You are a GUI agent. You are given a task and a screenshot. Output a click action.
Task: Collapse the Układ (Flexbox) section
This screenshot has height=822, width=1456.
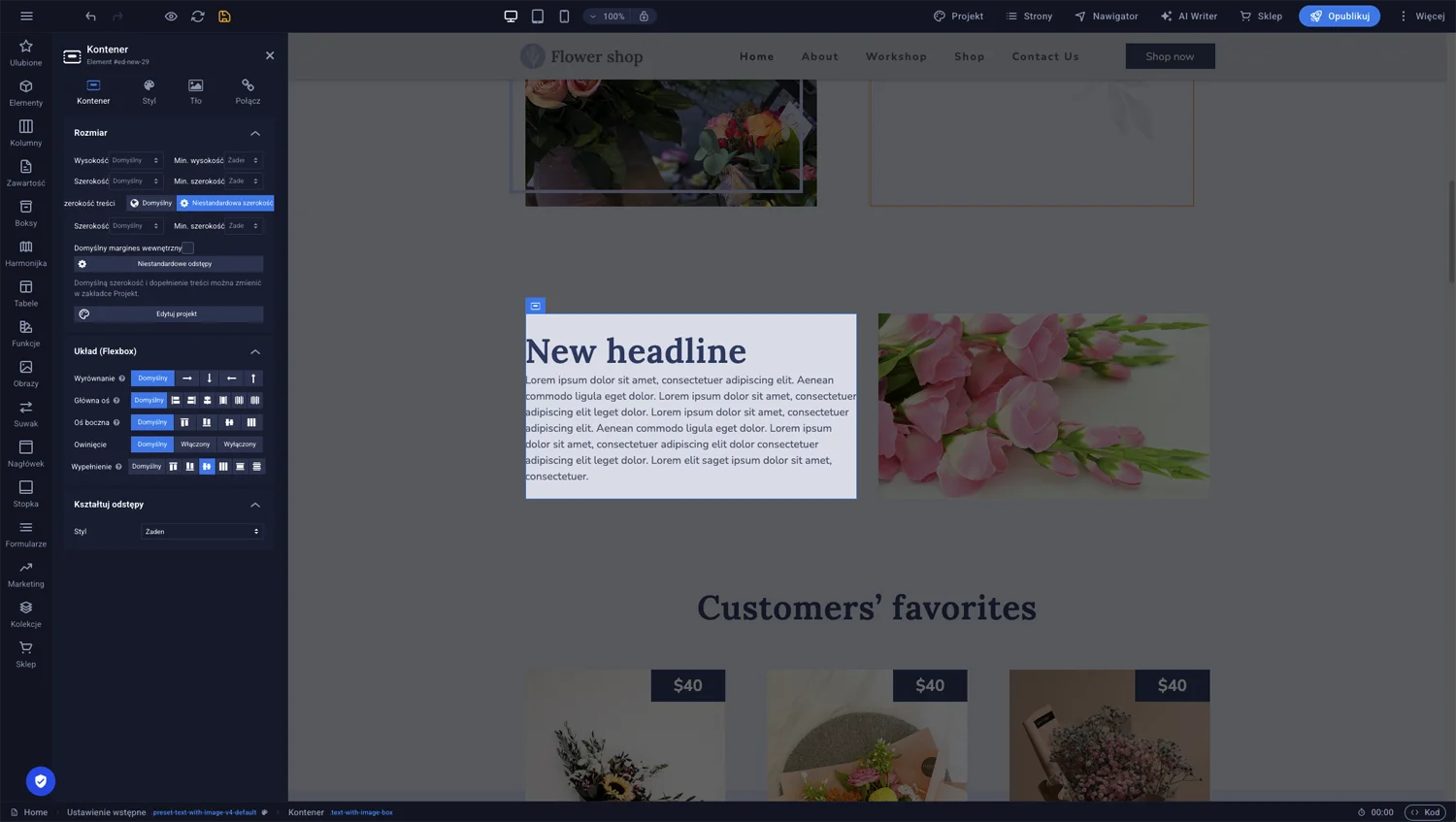pos(255,351)
